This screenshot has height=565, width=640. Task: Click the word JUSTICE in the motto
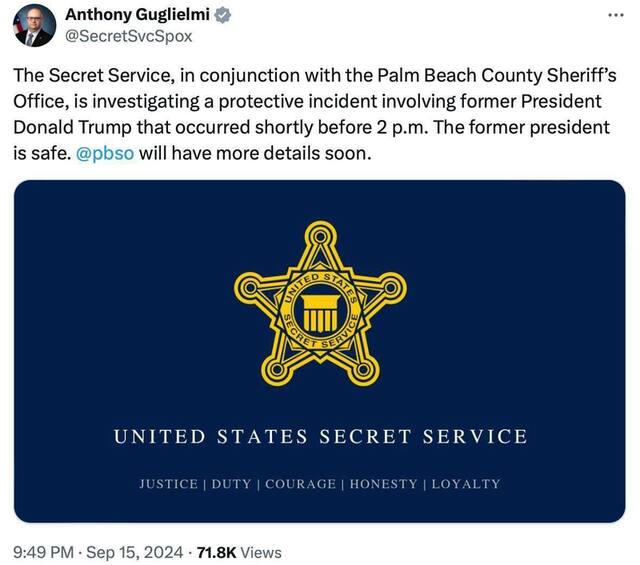pos(168,484)
